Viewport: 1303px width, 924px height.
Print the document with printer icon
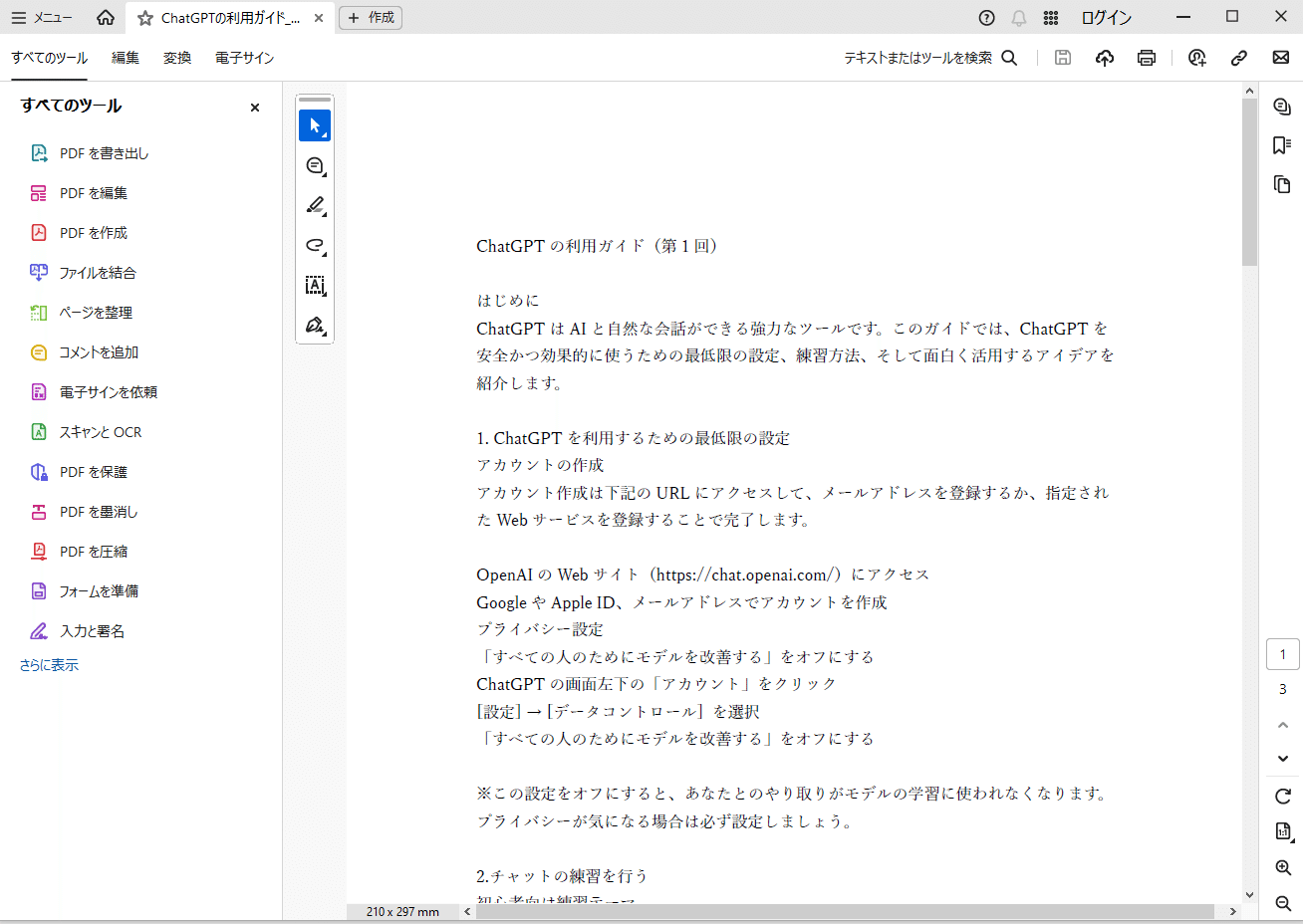[x=1147, y=58]
